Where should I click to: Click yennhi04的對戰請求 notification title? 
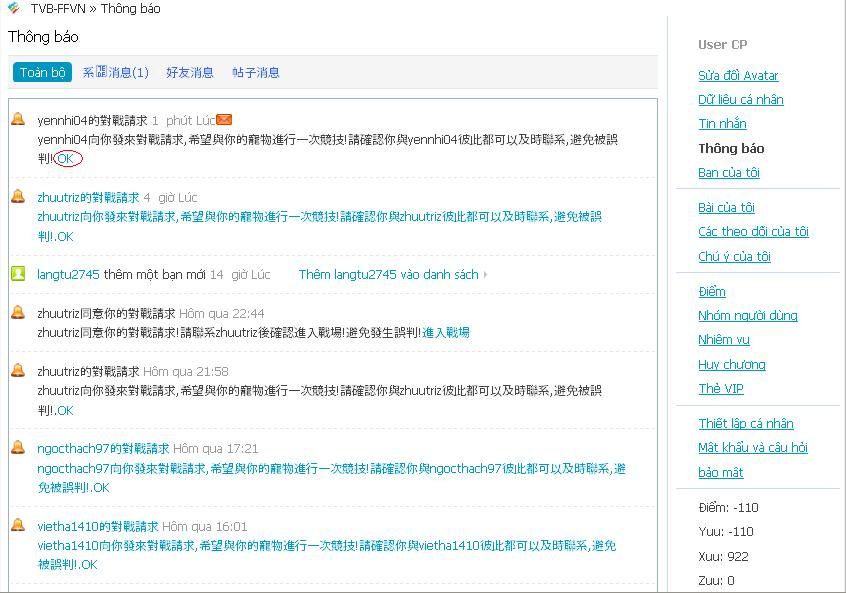[92, 120]
